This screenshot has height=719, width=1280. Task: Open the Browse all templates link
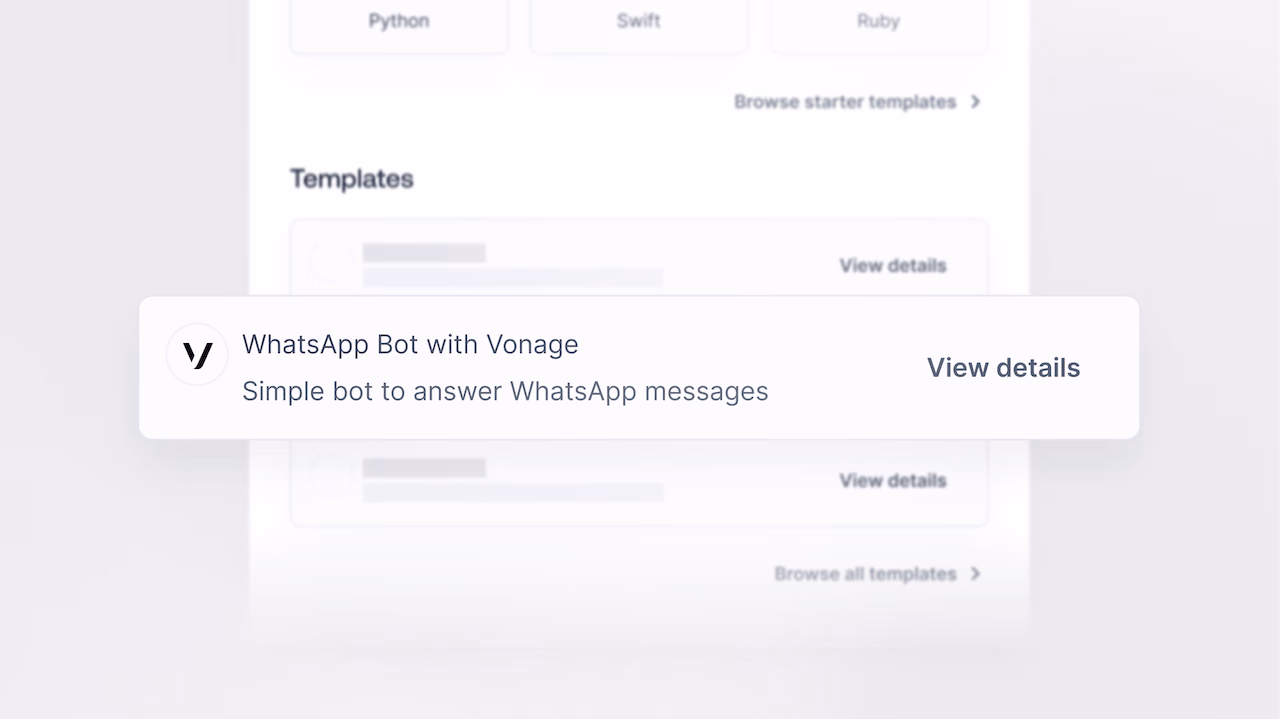click(865, 574)
